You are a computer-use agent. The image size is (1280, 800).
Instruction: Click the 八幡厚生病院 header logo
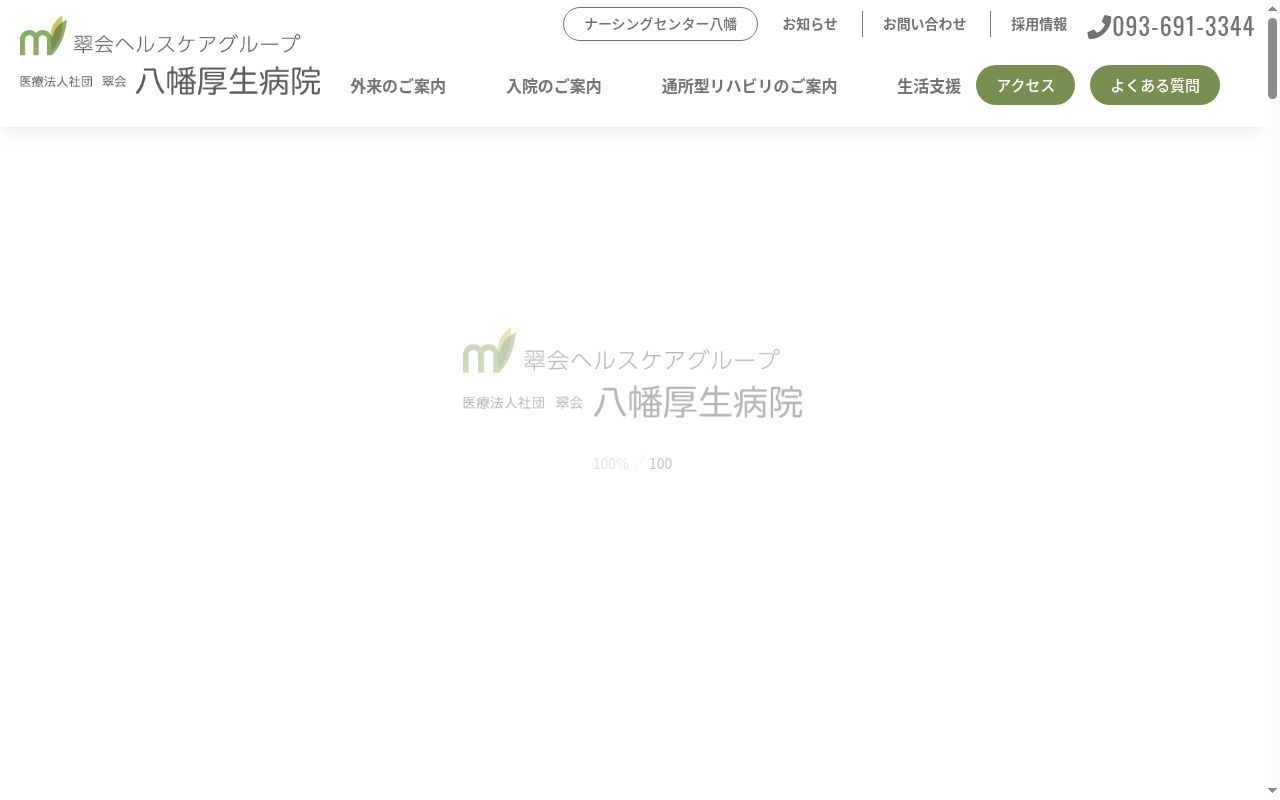pos(170,56)
